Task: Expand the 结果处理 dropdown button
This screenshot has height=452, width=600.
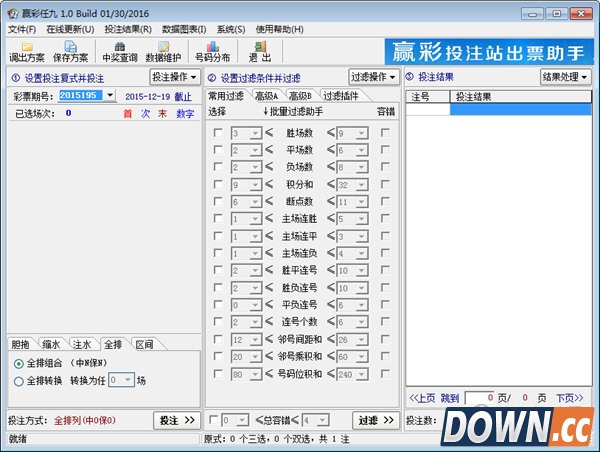Action: coord(565,77)
